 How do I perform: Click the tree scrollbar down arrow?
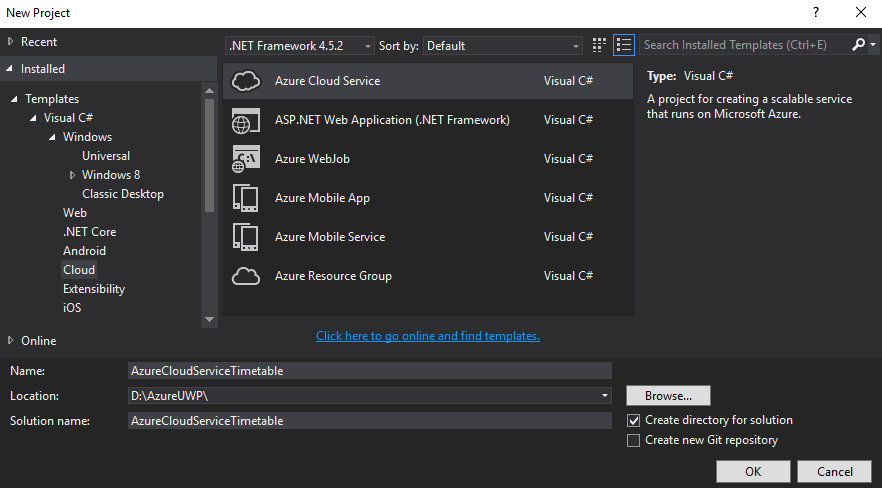[x=210, y=319]
